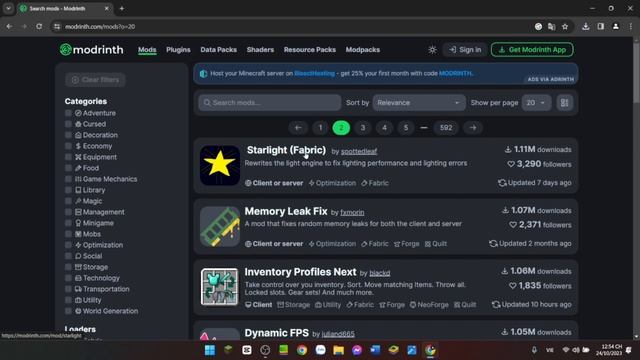Open author spottedleaf profile link
The width and height of the screenshot is (640, 360).
pos(359,151)
